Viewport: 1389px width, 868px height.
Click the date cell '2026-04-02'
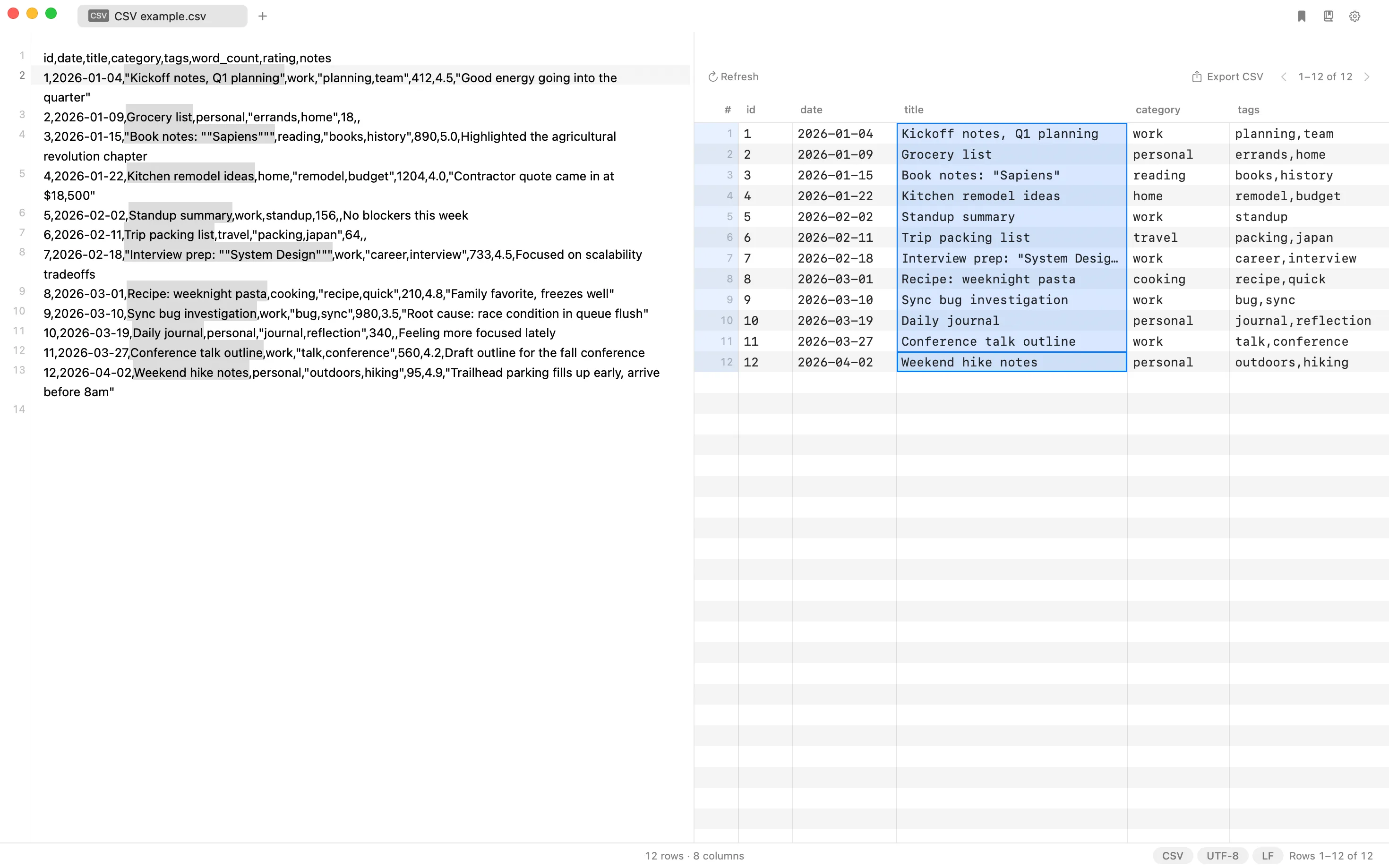(x=843, y=362)
